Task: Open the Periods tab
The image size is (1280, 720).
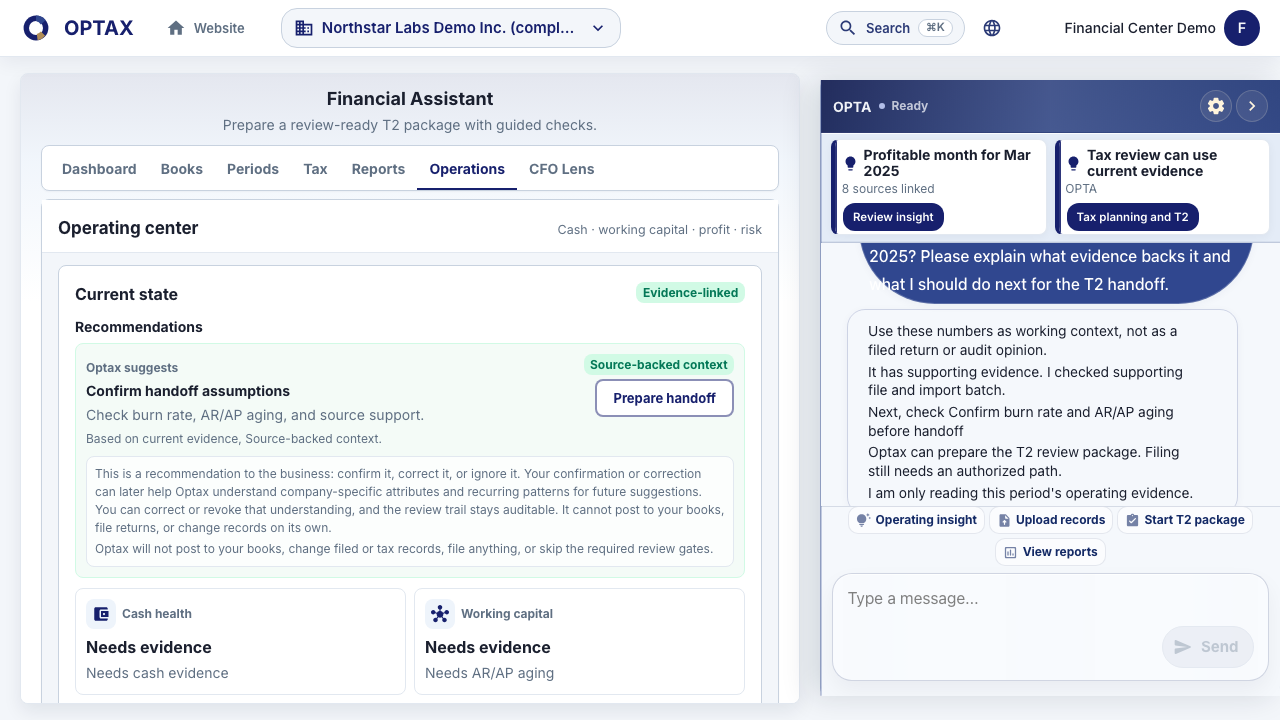Action: [x=253, y=169]
